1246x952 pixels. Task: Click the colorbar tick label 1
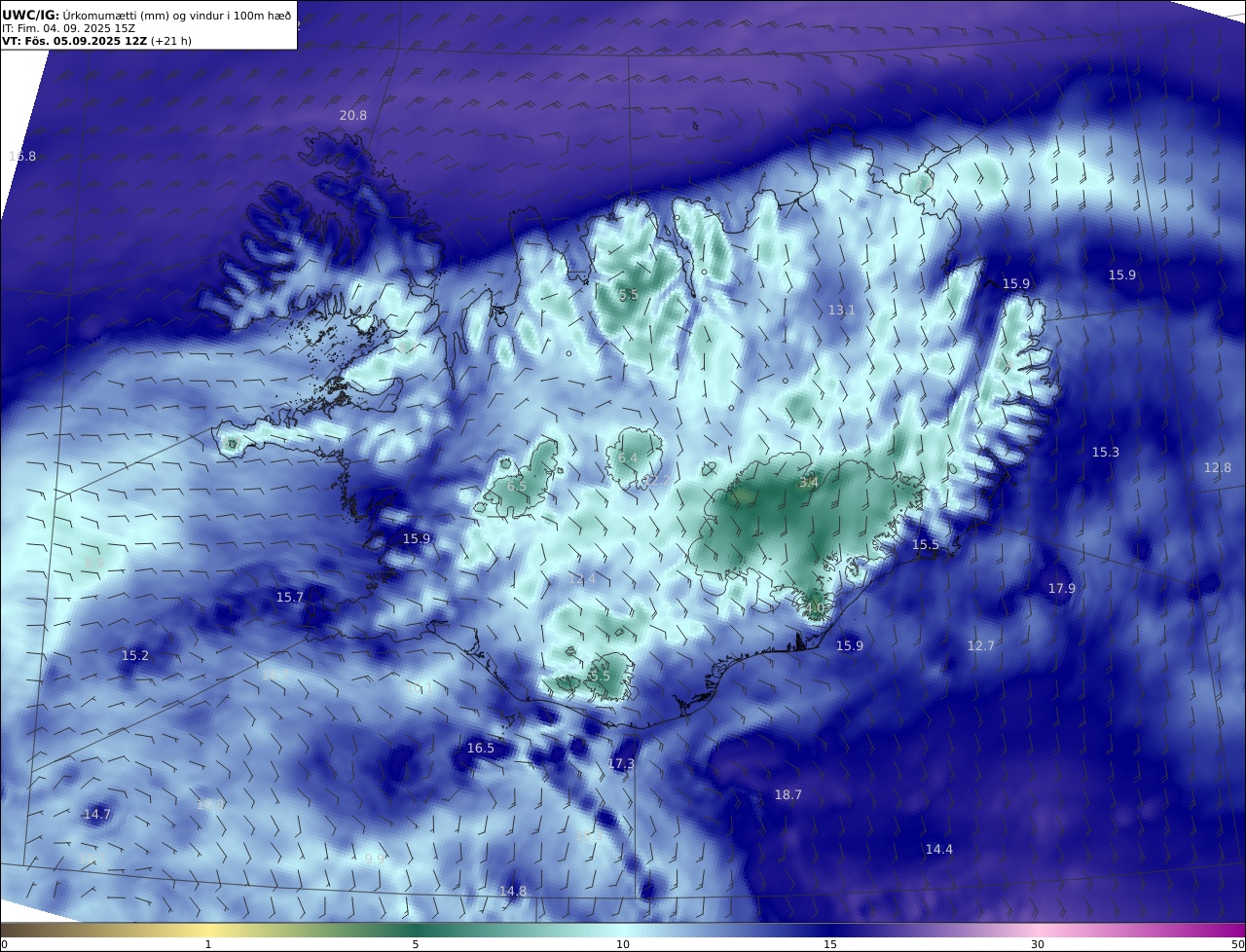208,944
